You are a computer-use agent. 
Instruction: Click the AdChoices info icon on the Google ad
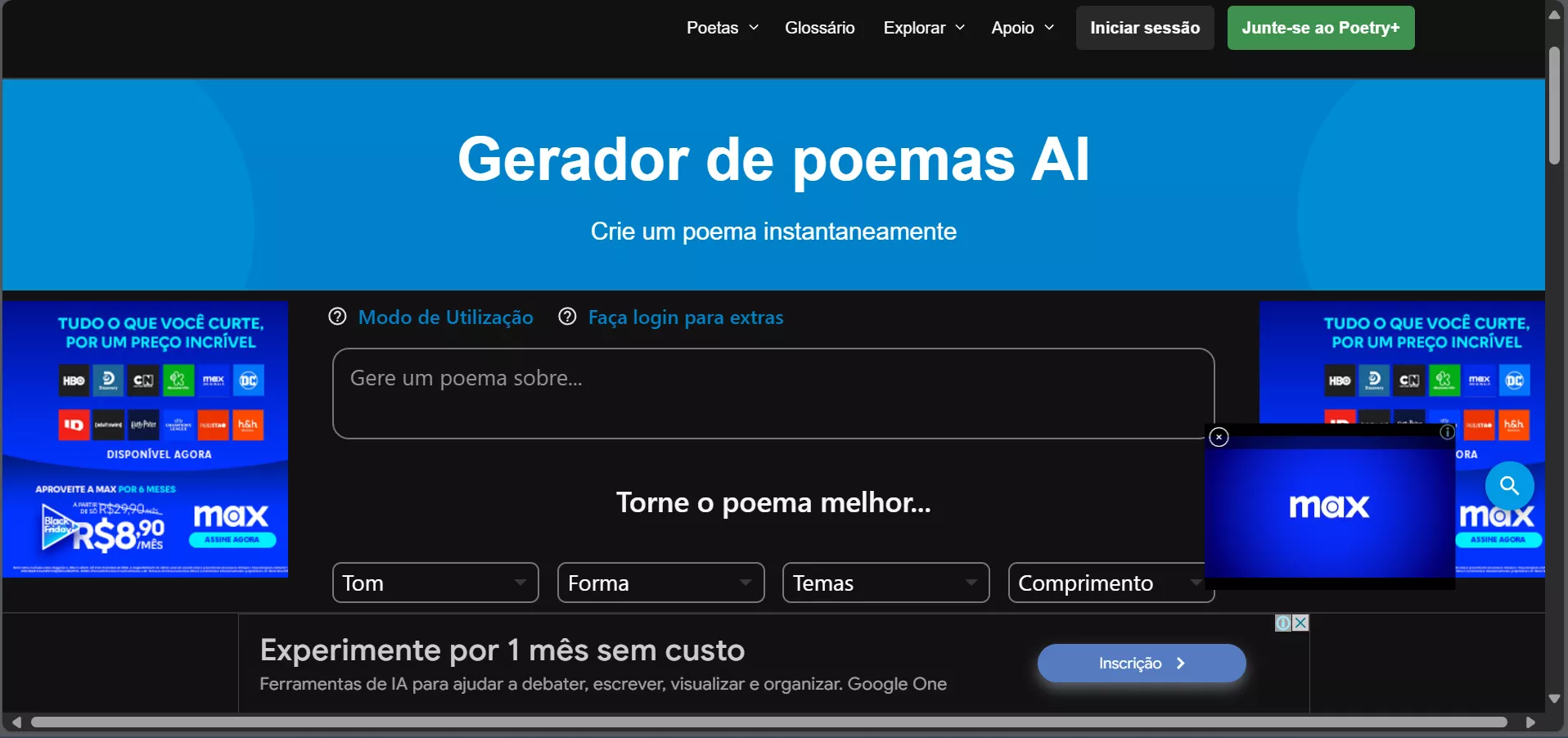tap(1282, 623)
